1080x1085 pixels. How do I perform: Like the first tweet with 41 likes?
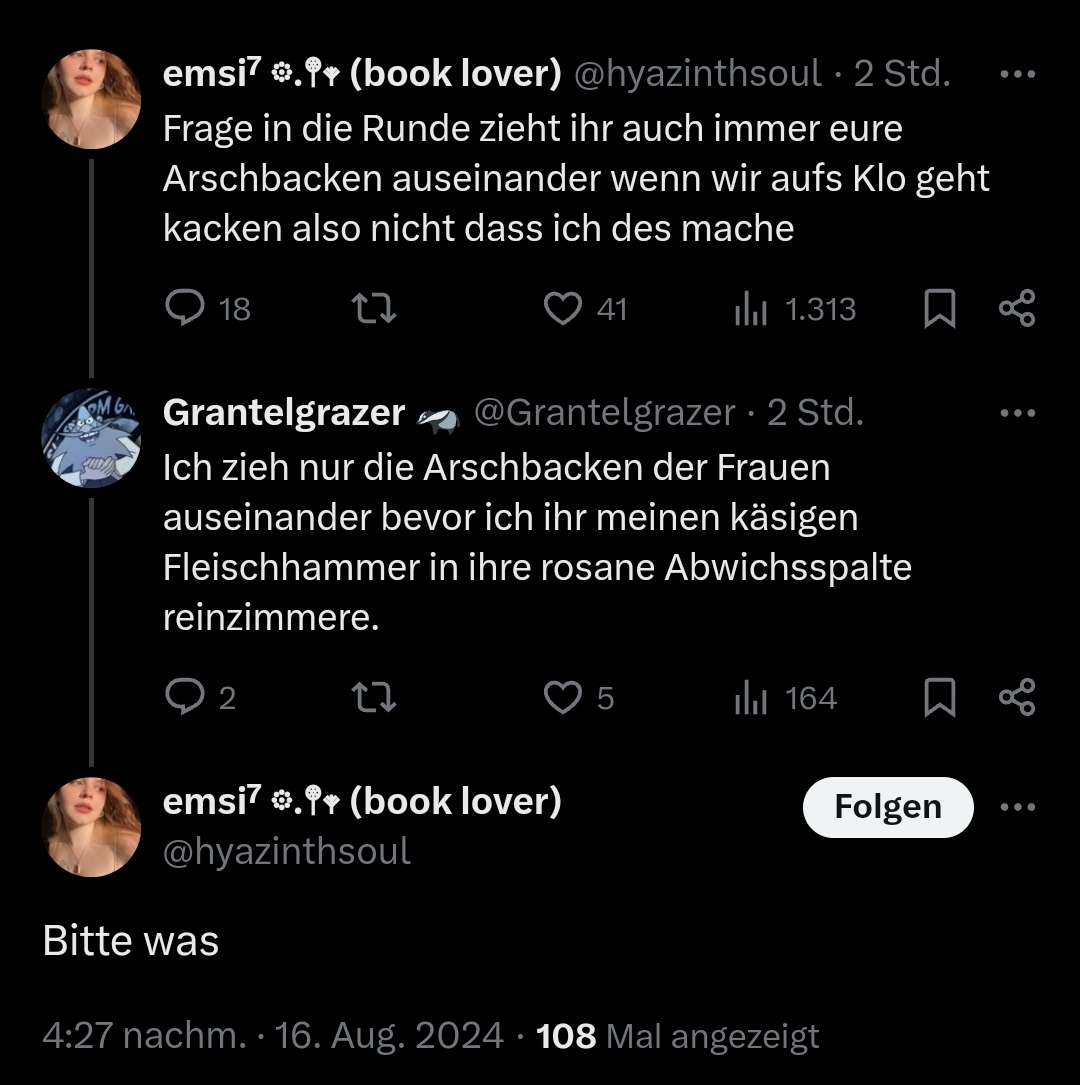pyautogui.click(x=563, y=309)
